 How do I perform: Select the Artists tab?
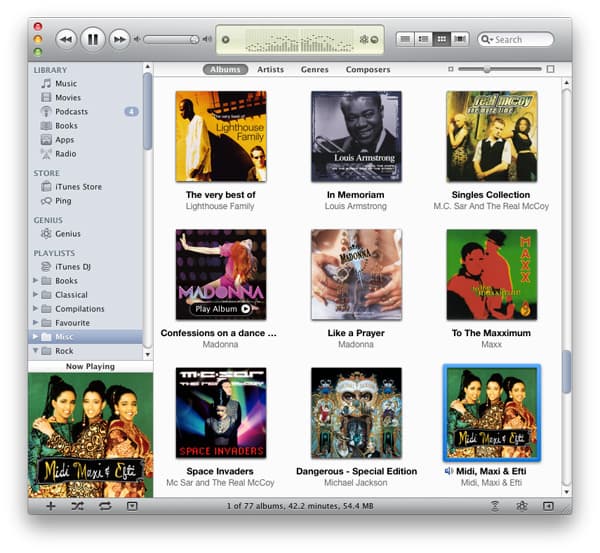(x=271, y=70)
